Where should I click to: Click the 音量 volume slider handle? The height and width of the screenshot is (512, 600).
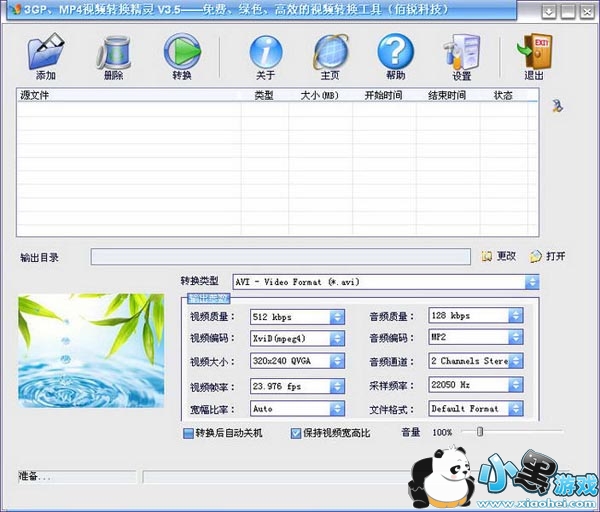point(480,432)
